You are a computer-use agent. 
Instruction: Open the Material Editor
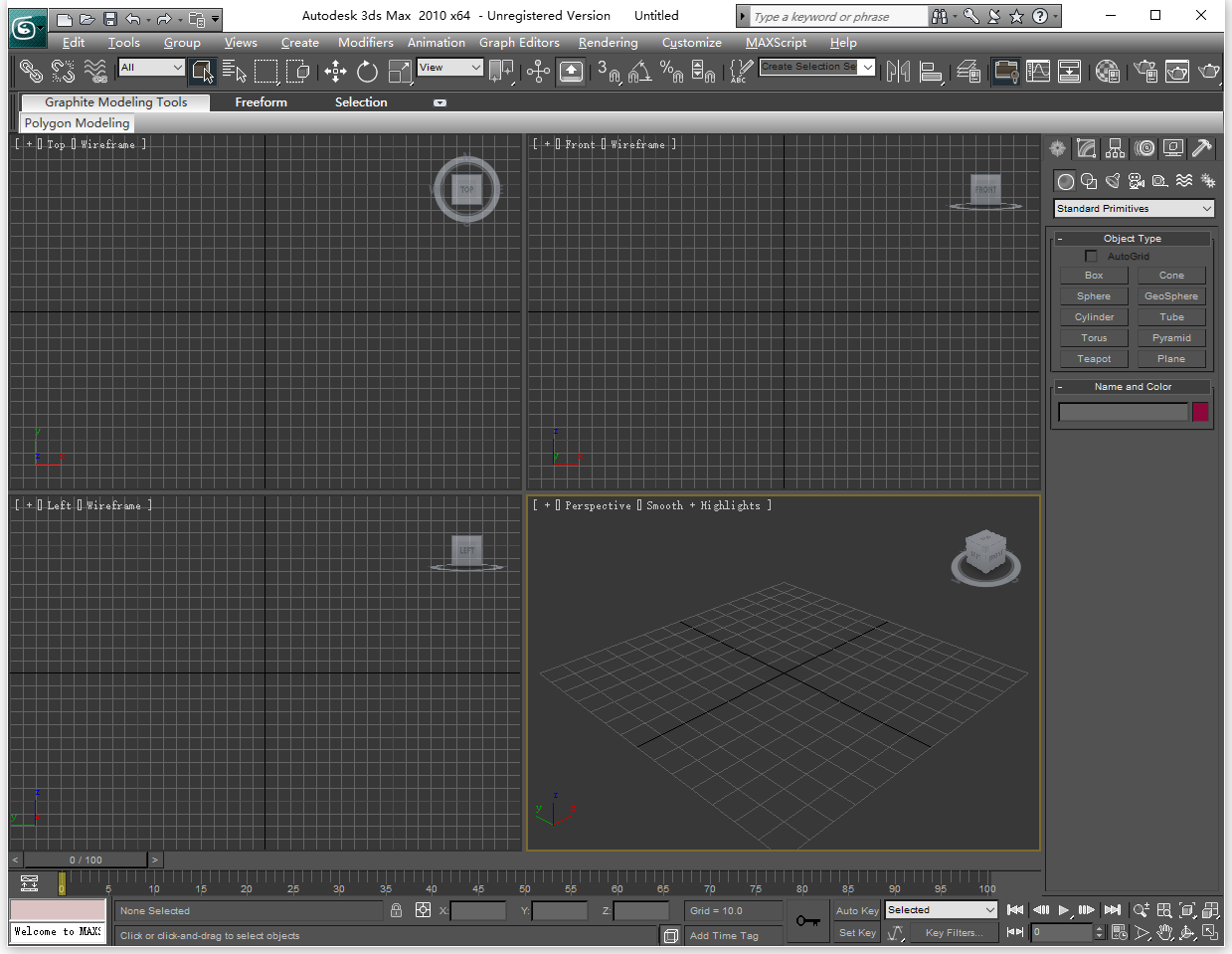click(1107, 71)
